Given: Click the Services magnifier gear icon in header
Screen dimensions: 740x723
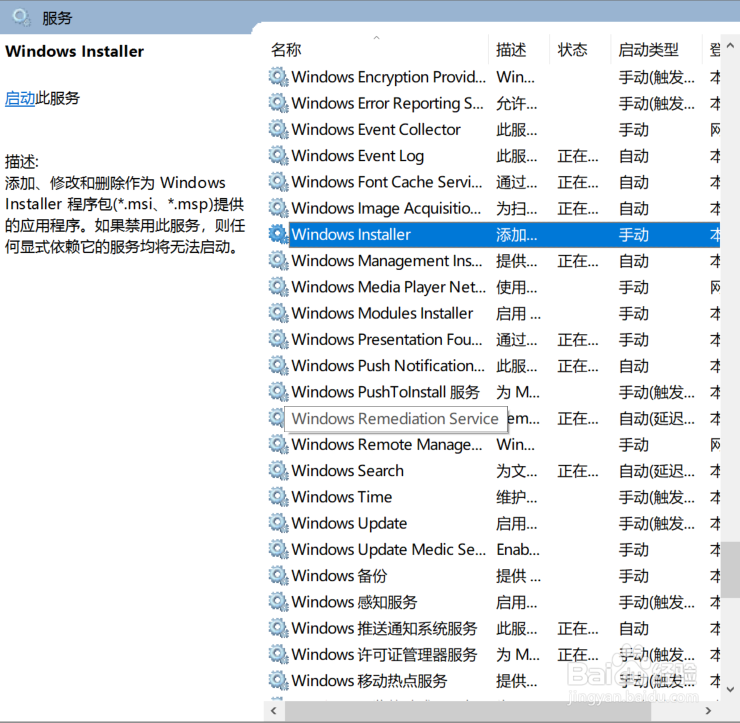Looking at the screenshot, I should pyautogui.click(x=21, y=17).
